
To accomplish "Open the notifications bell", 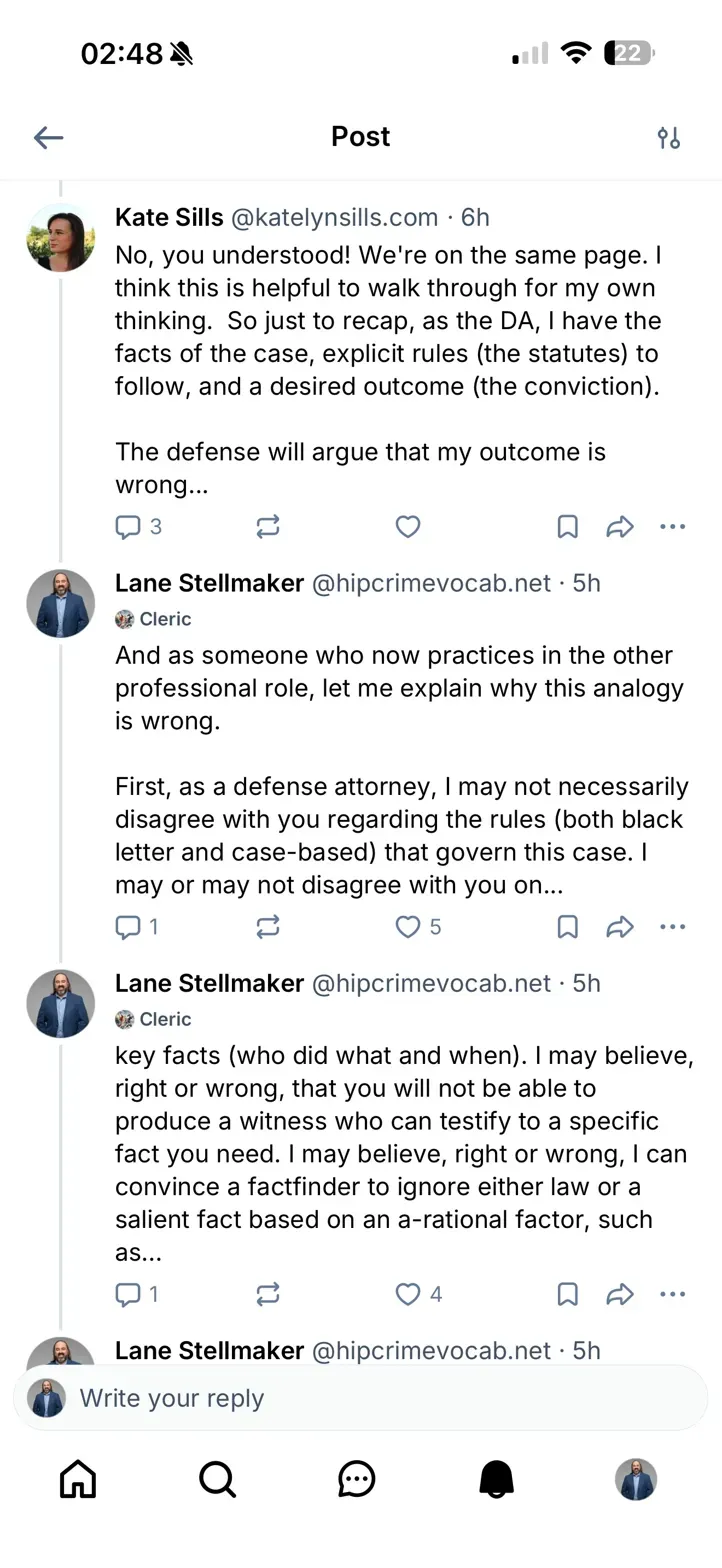I will [x=498, y=1480].
